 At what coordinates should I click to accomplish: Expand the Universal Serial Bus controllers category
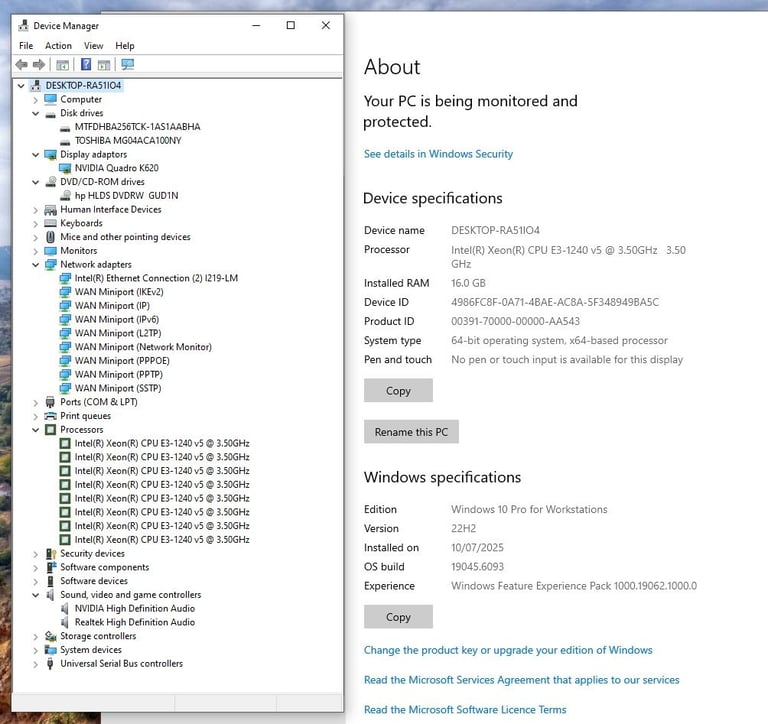(x=35, y=664)
